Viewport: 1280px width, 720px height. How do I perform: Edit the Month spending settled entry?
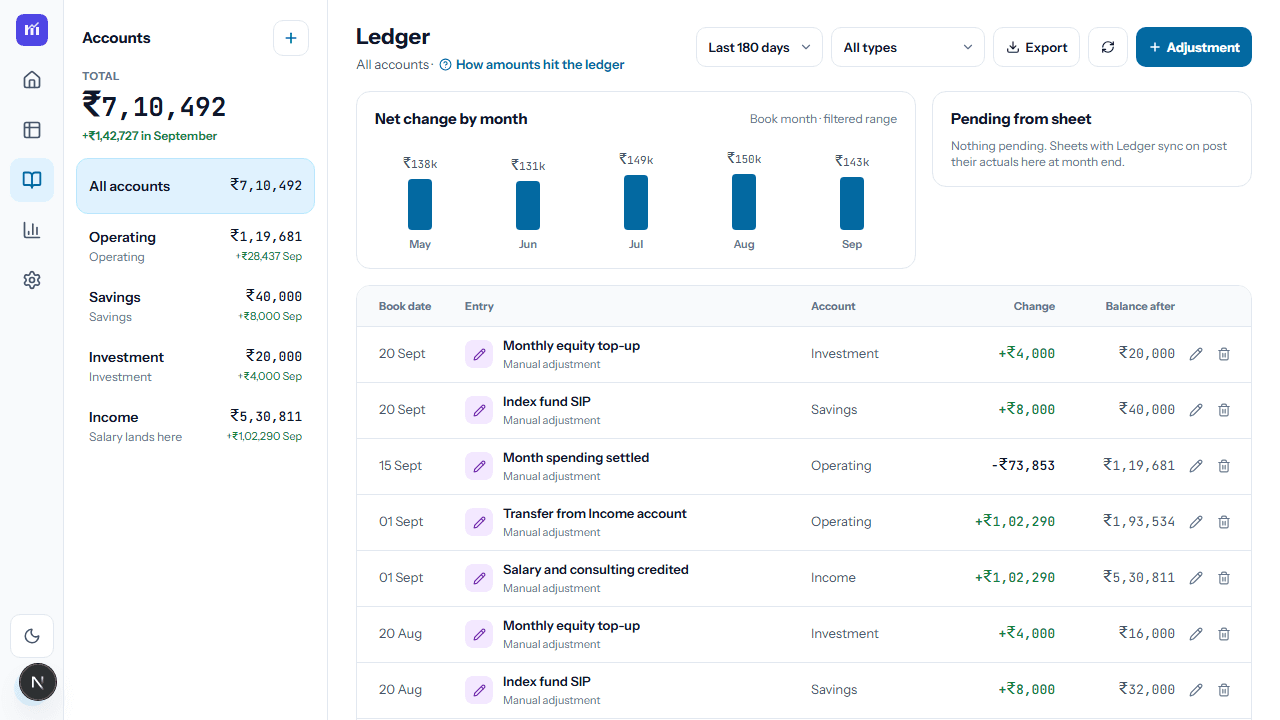[x=1196, y=466]
